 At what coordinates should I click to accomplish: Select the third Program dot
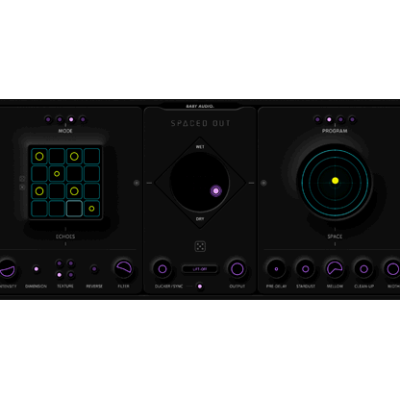pos(340,119)
